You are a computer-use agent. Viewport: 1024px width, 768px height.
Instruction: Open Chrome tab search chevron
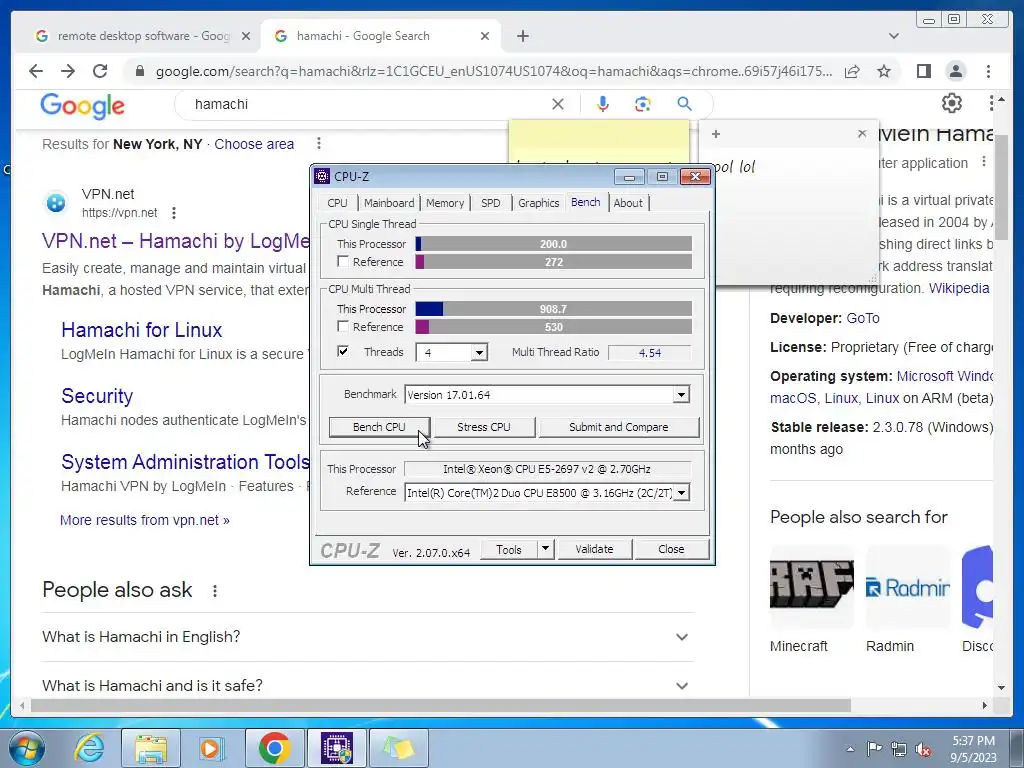tap(894, 36)
